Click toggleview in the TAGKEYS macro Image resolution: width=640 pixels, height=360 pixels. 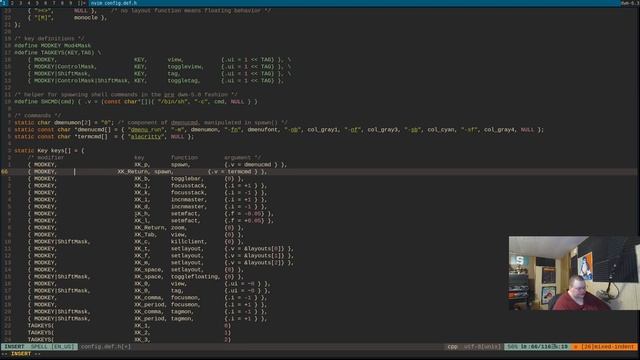point(184,66)
